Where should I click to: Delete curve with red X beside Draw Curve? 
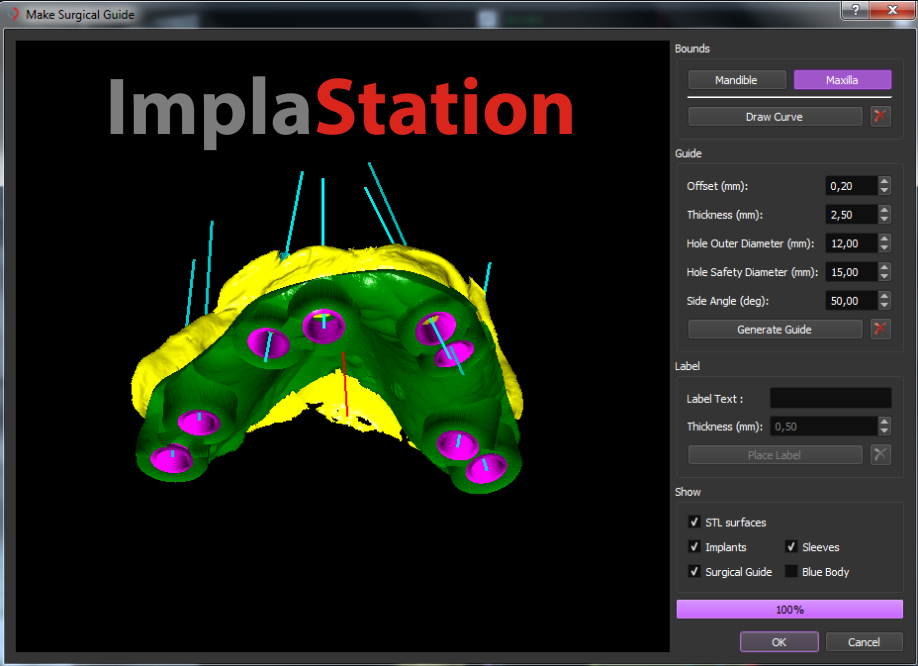[880, 116]
